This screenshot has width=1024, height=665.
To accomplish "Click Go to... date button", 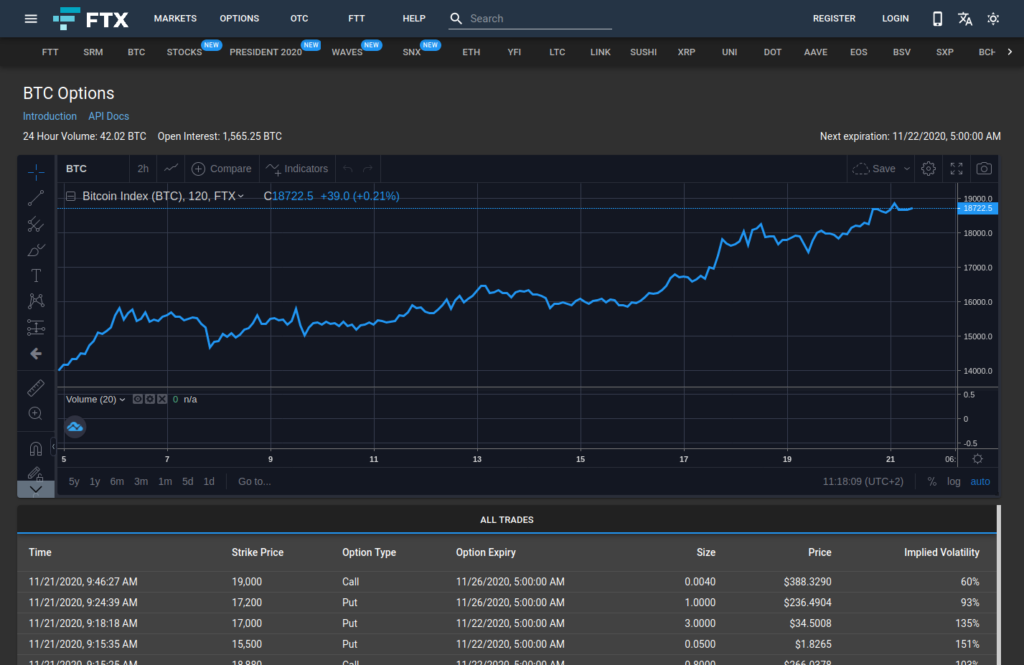I will pyautogui.click(x=254, y=481).
